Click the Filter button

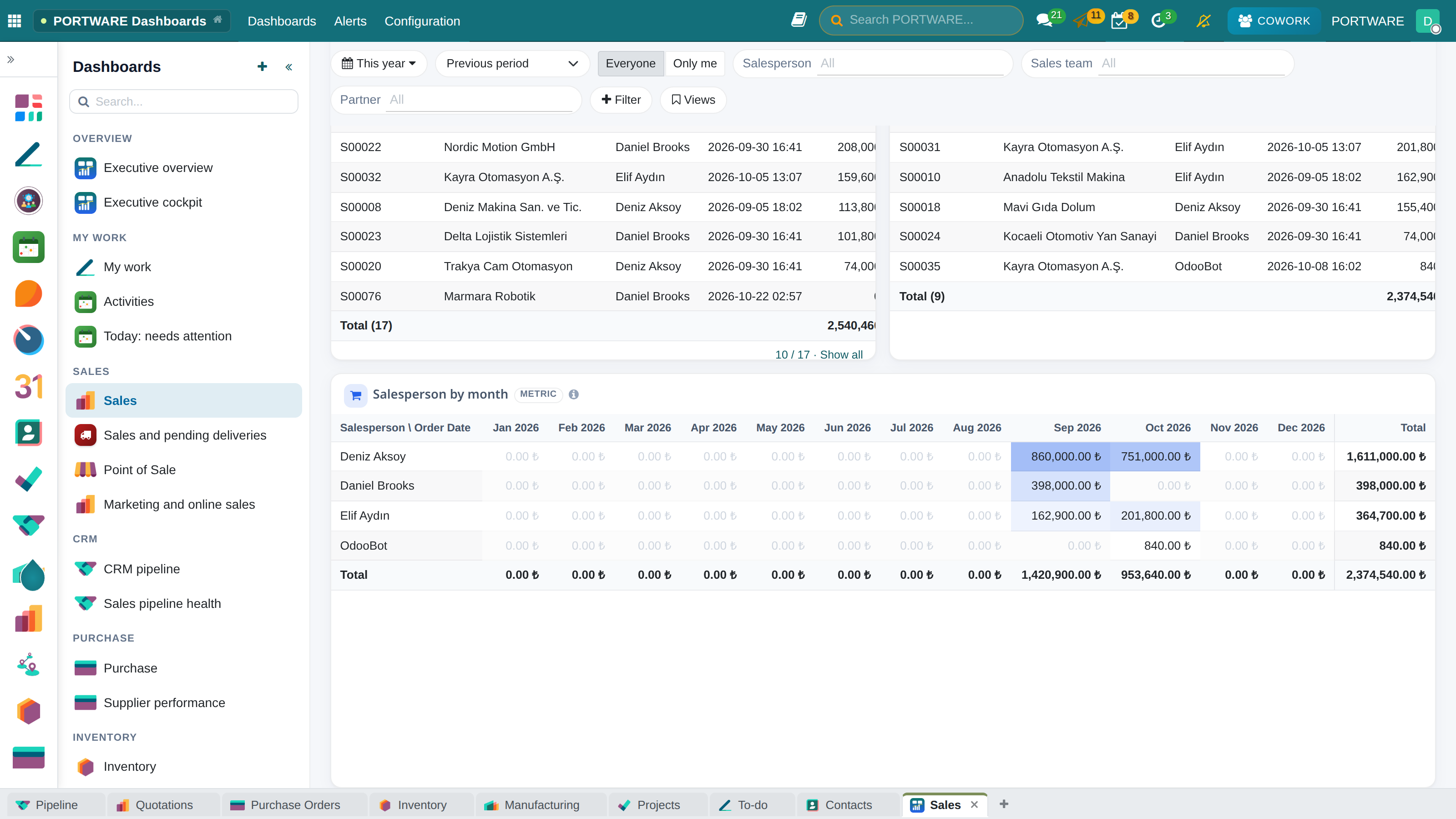click(x=621, y=100)
